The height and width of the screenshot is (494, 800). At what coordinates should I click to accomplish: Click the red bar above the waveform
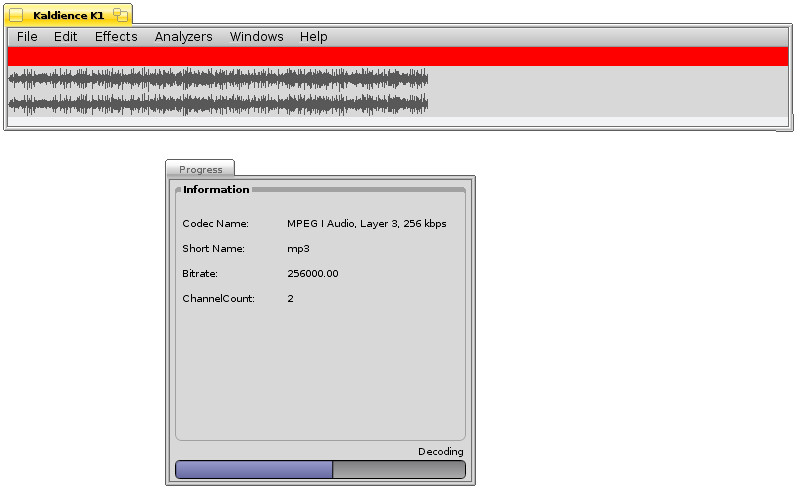click(398, 56)
